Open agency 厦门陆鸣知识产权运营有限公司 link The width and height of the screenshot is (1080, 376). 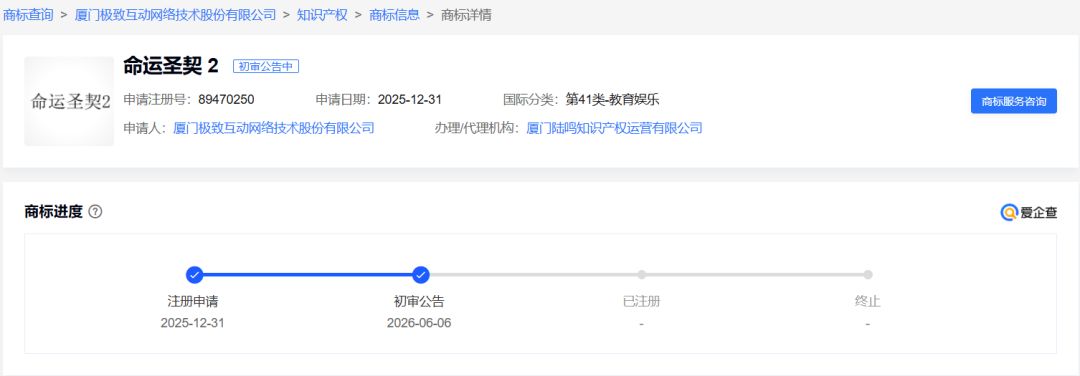pos(614,128)
